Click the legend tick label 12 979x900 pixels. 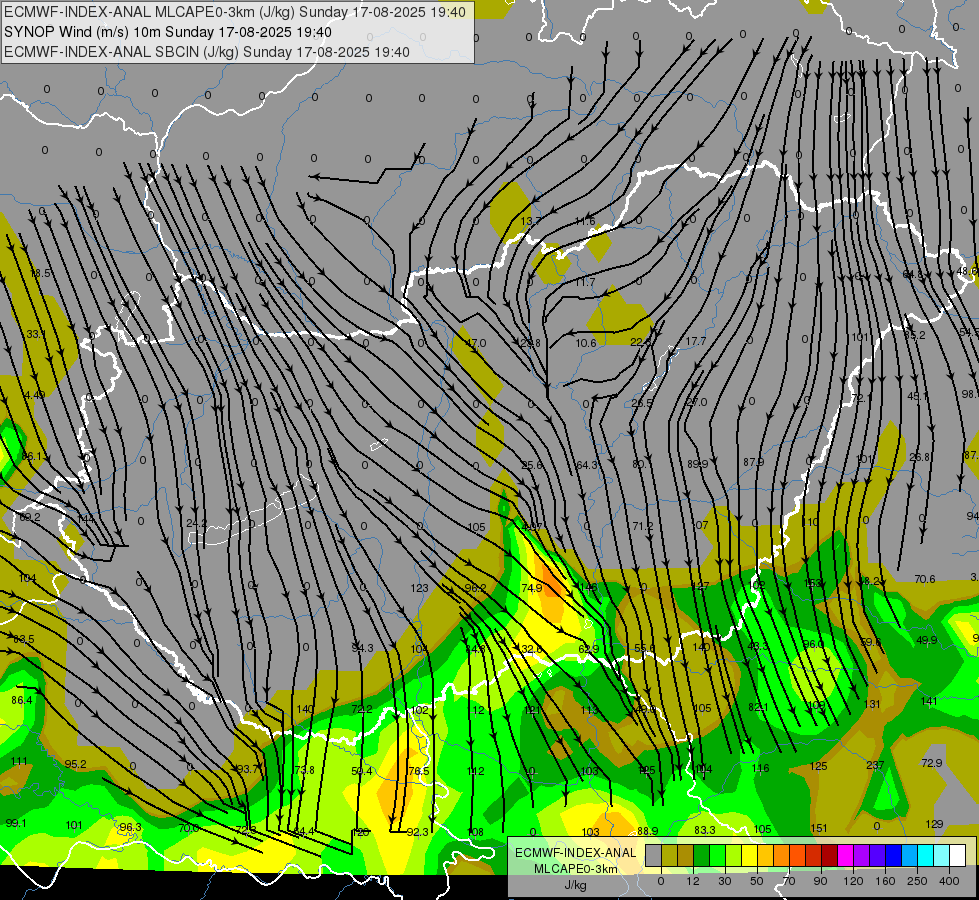693,881
